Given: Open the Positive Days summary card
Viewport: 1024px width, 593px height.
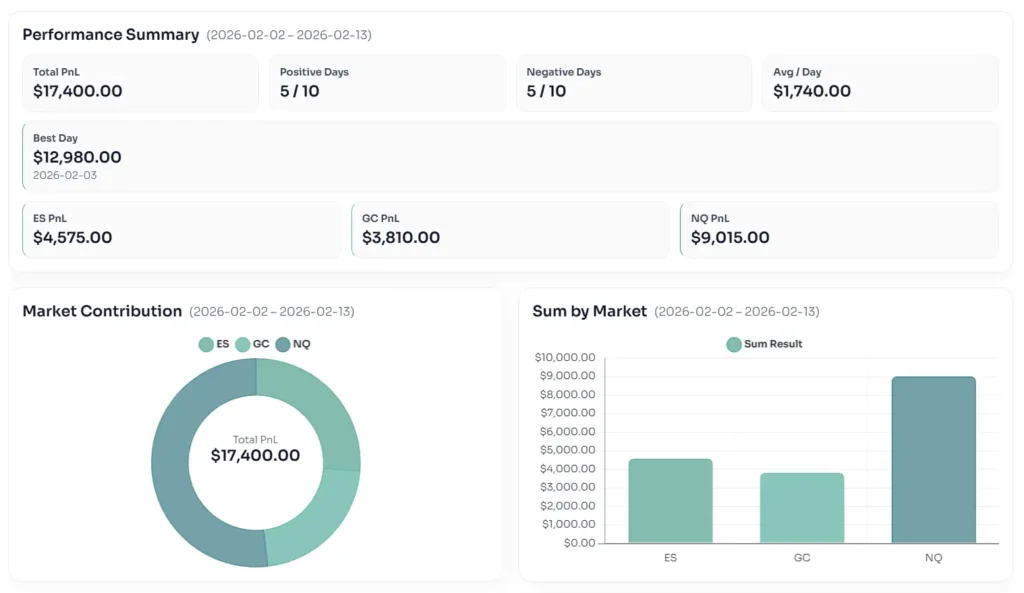Looking at the screenshot, I should (x=387, y=83).
